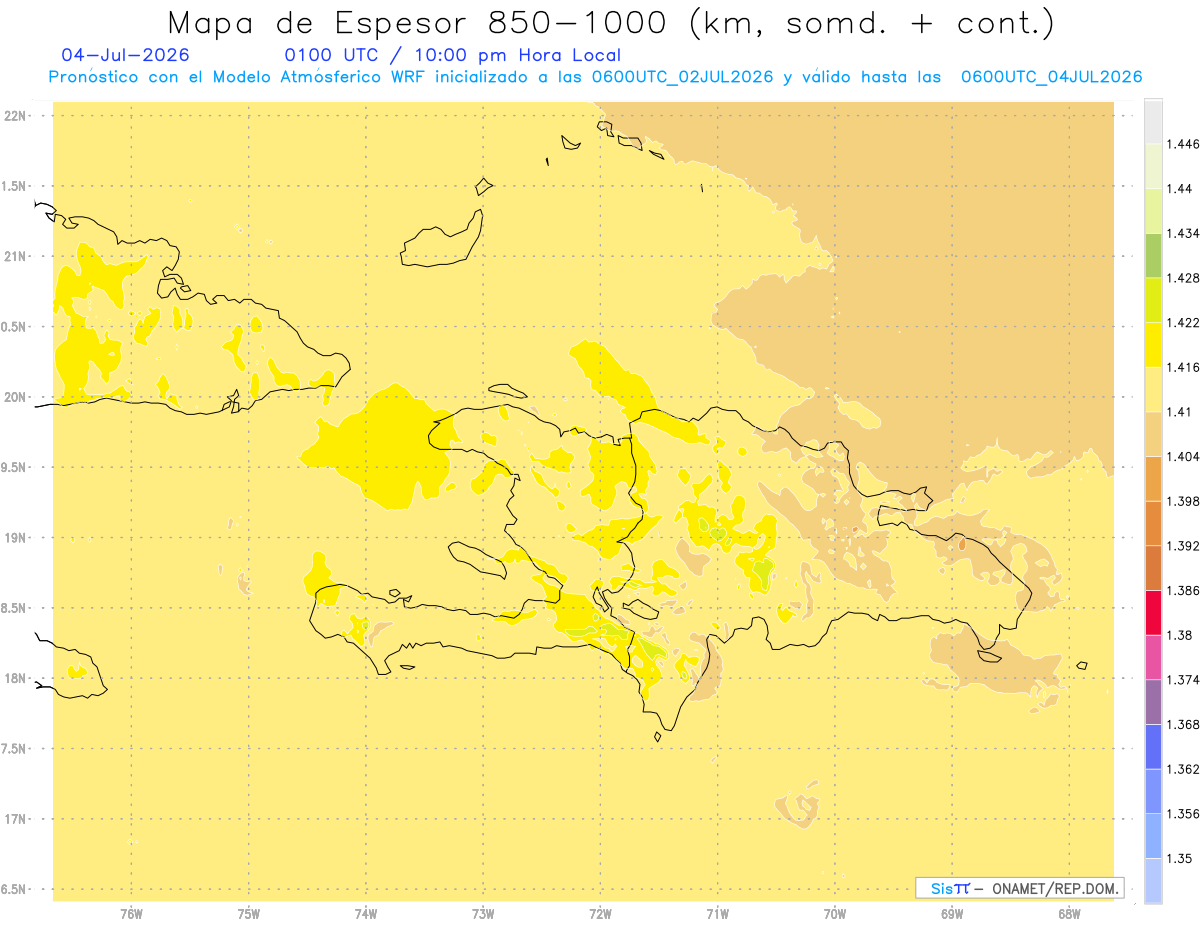Click the '69W' longitude label
The width and height of the screenshot is (1200, 927).
[952, 913]
